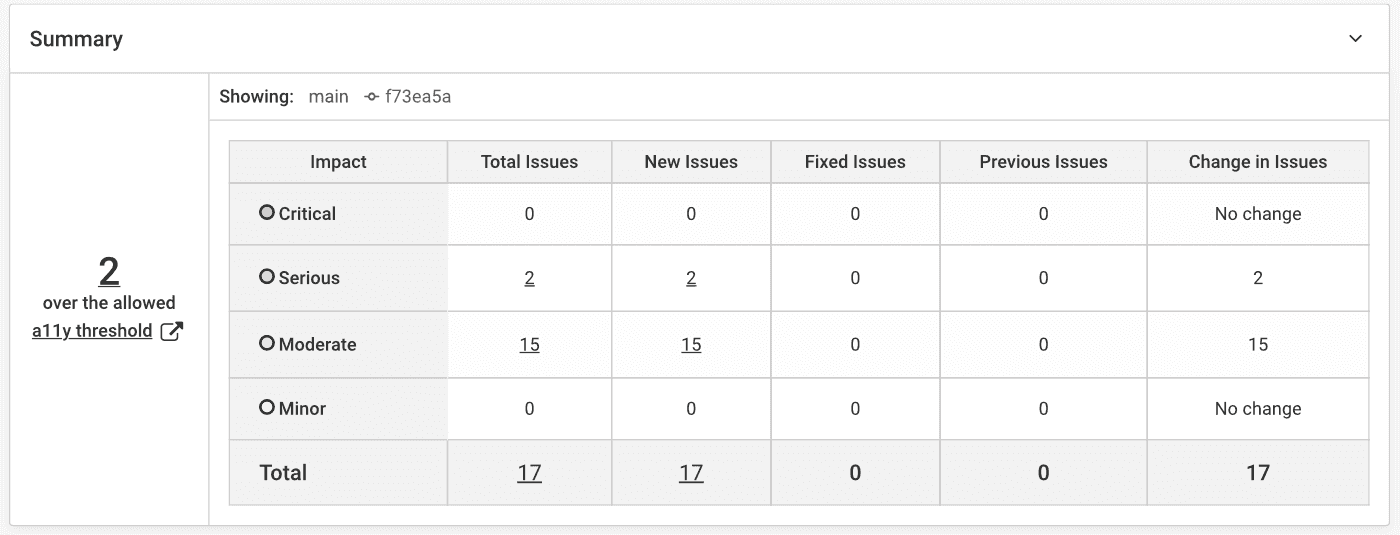Open the overall Total issues 17 link
Image resolution: width=1400 pixels, height=535 pixels.
pos(529,473)
